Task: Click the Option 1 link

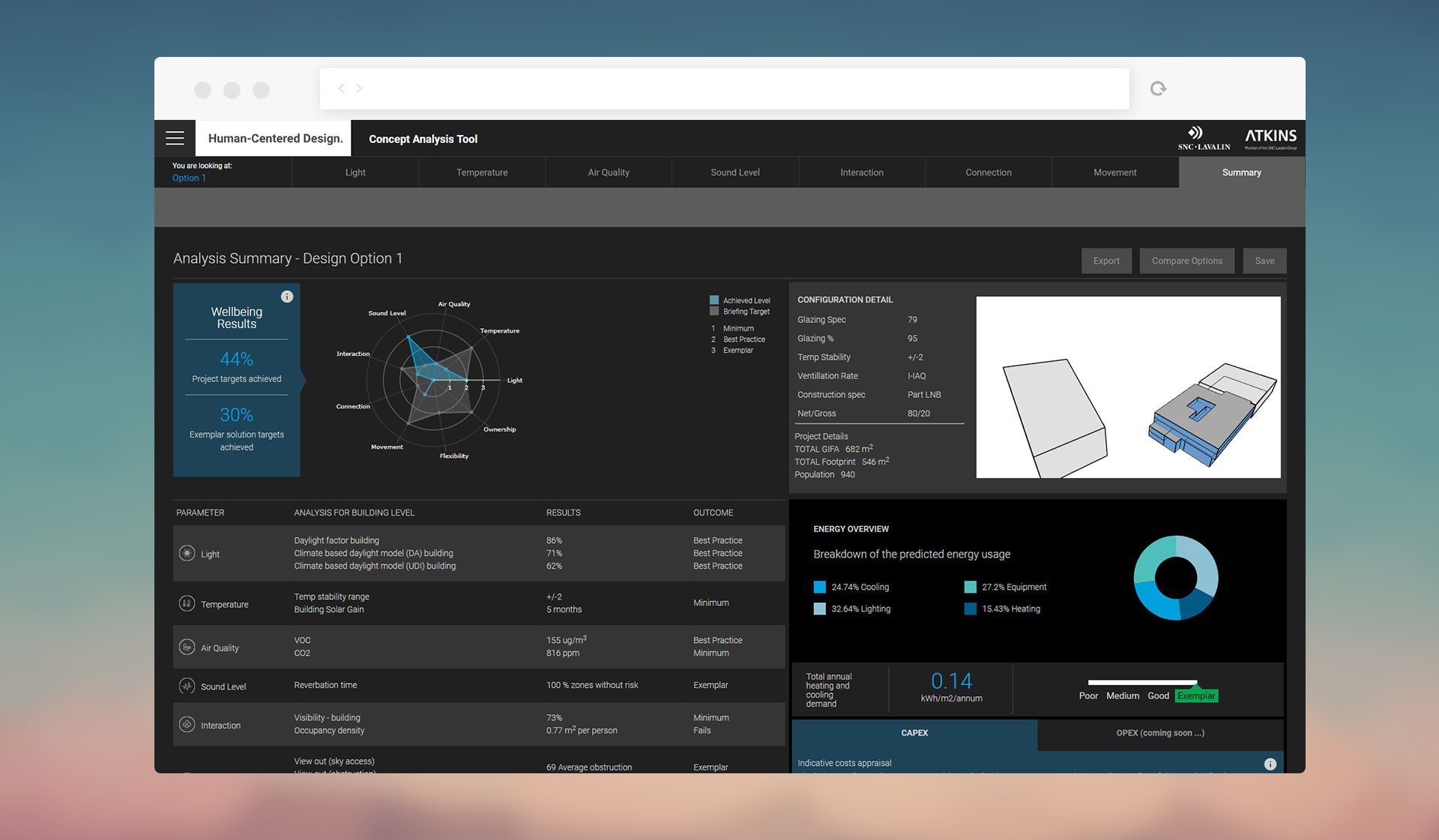Action: pos(189,178)
